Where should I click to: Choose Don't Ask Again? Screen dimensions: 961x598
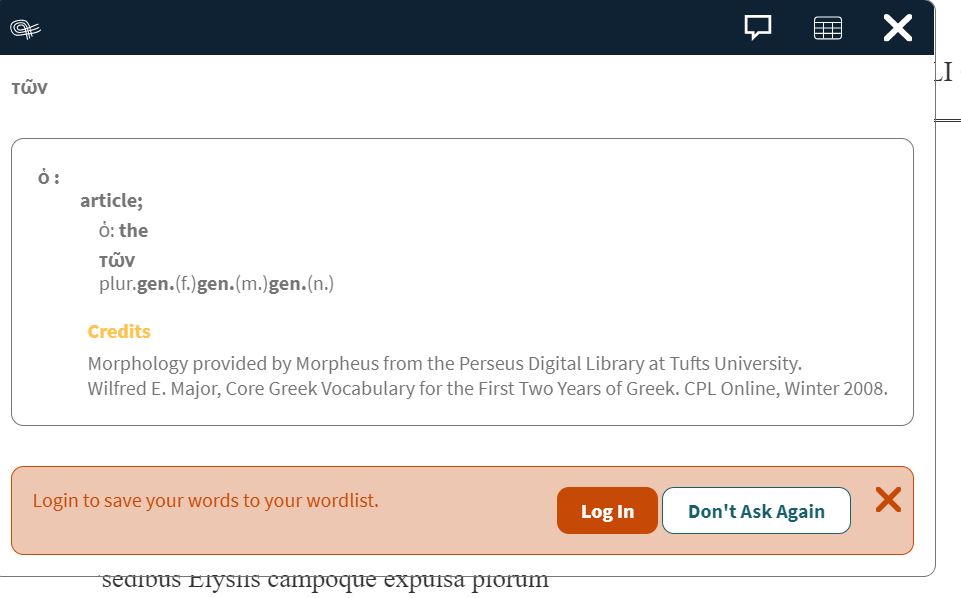click(756, 510)
